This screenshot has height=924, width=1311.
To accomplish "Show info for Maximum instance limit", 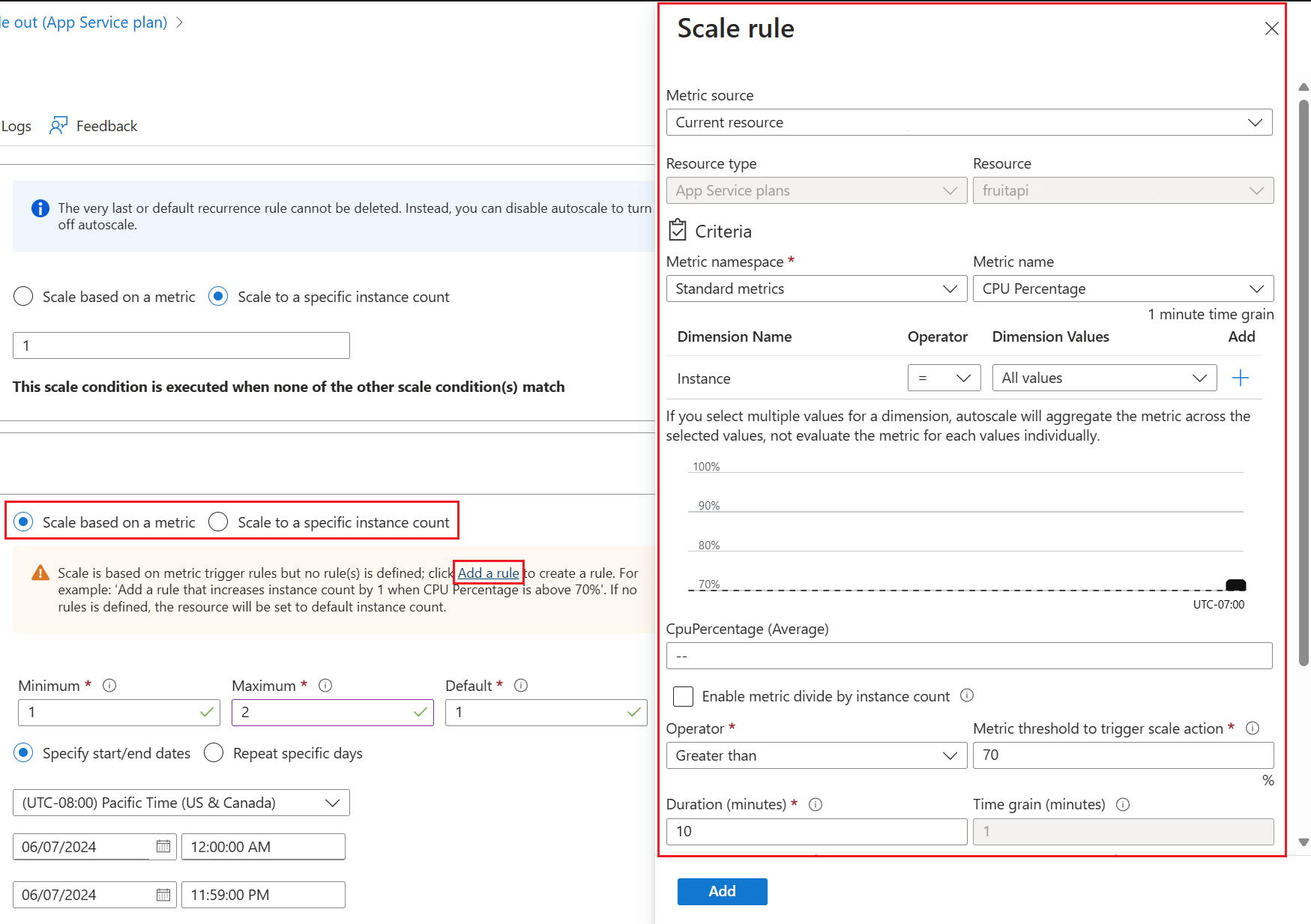I will (x=325, y=685).
